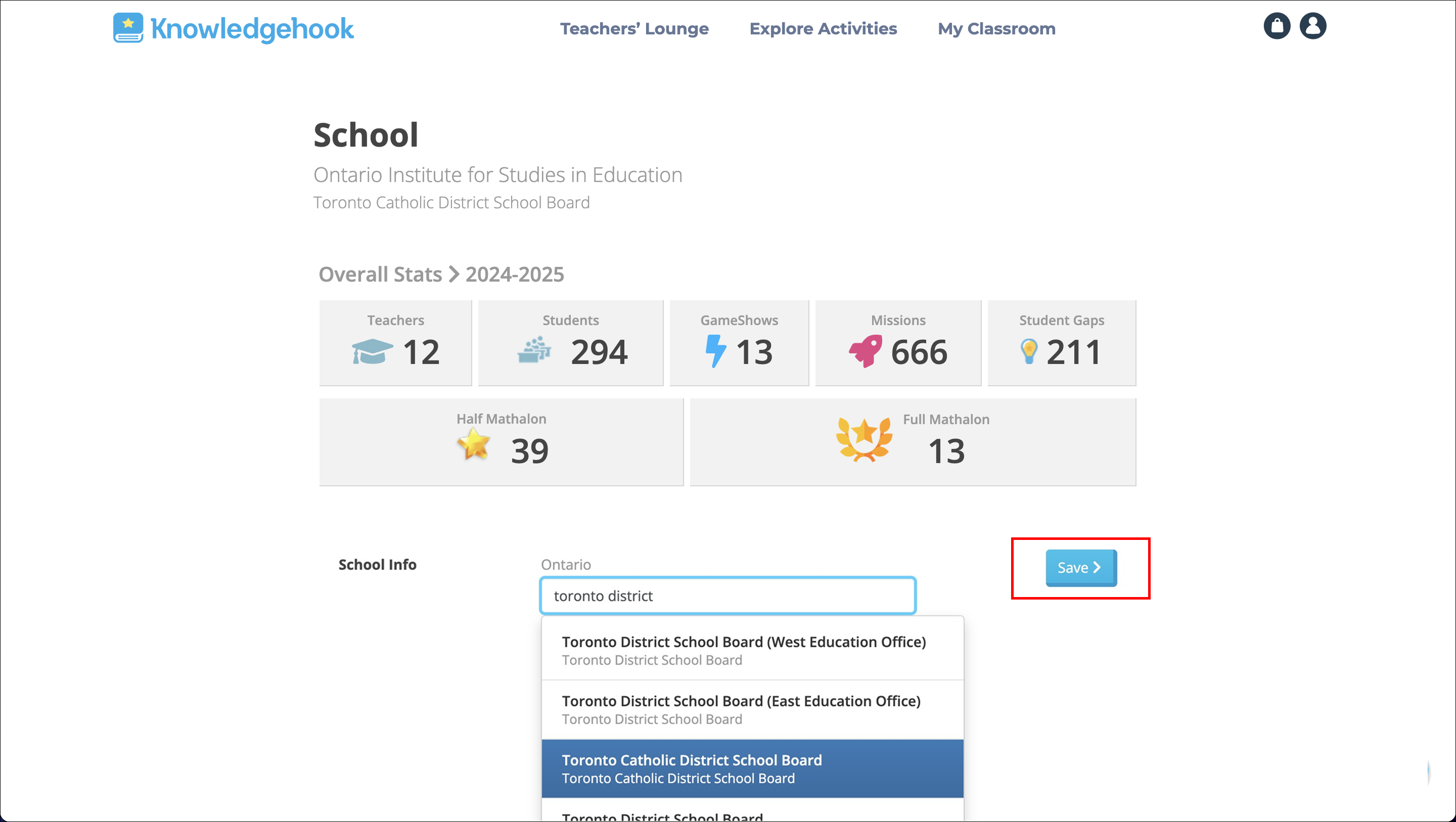1456x822 pixels.
Task: Click the Student Gaps count 211
Action: [x=1073, y=352]
